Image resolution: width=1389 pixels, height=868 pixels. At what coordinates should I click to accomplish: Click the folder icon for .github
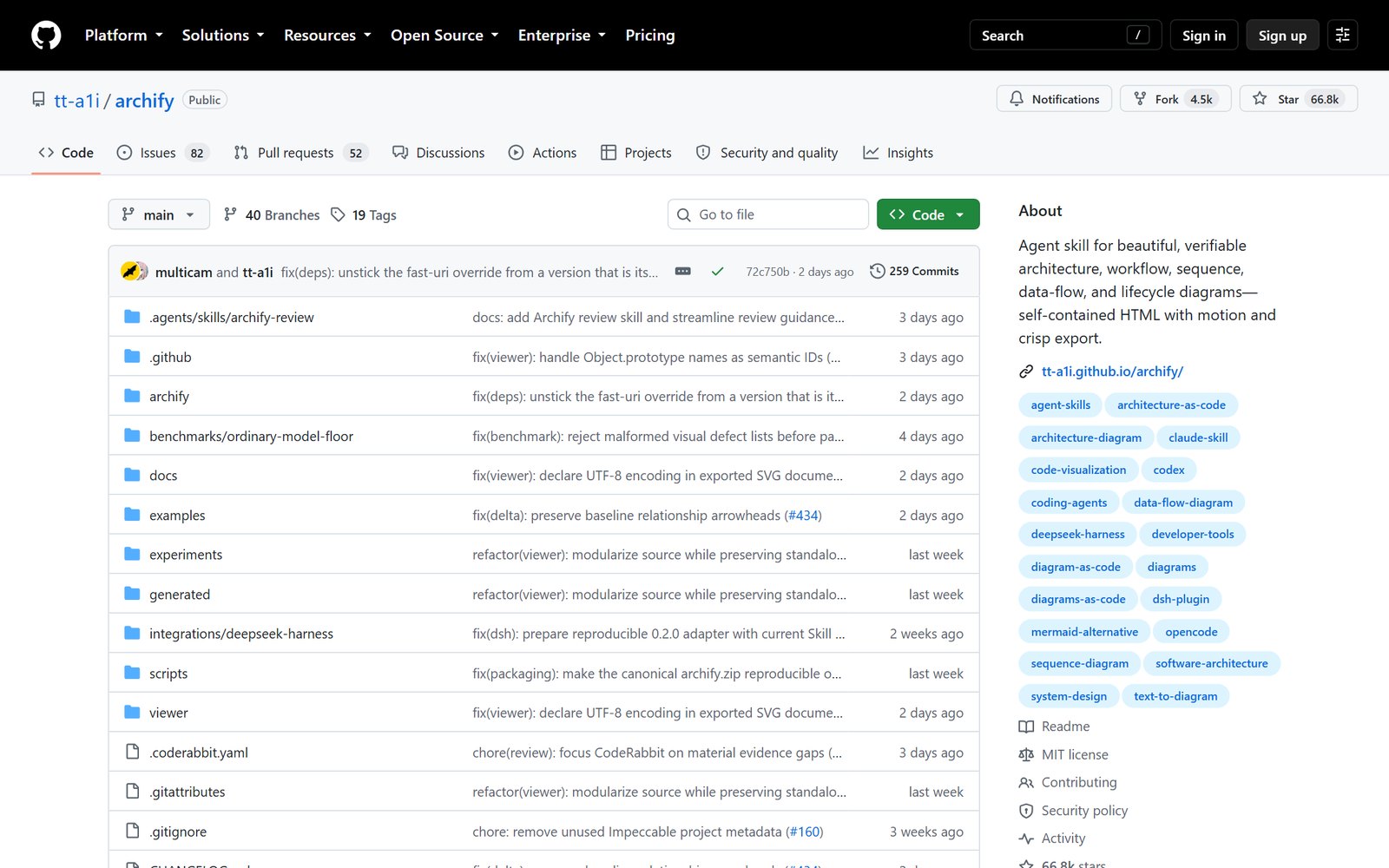(x=132, y=357)
